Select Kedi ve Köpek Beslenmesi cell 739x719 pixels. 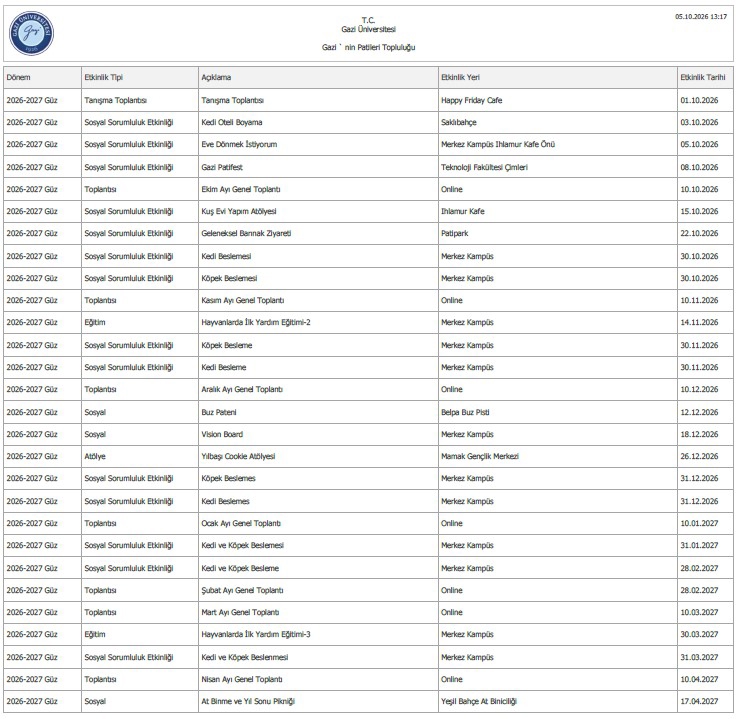pyautogui.click(x=318, y=657)
